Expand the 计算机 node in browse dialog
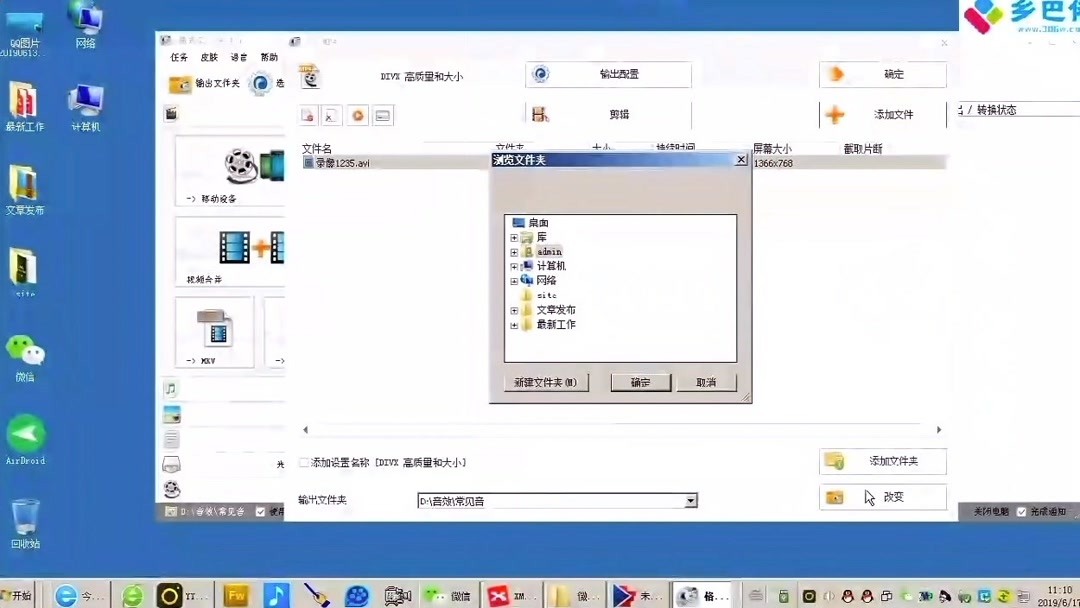This screenshot has height=608, width=1080. point(515,266)
